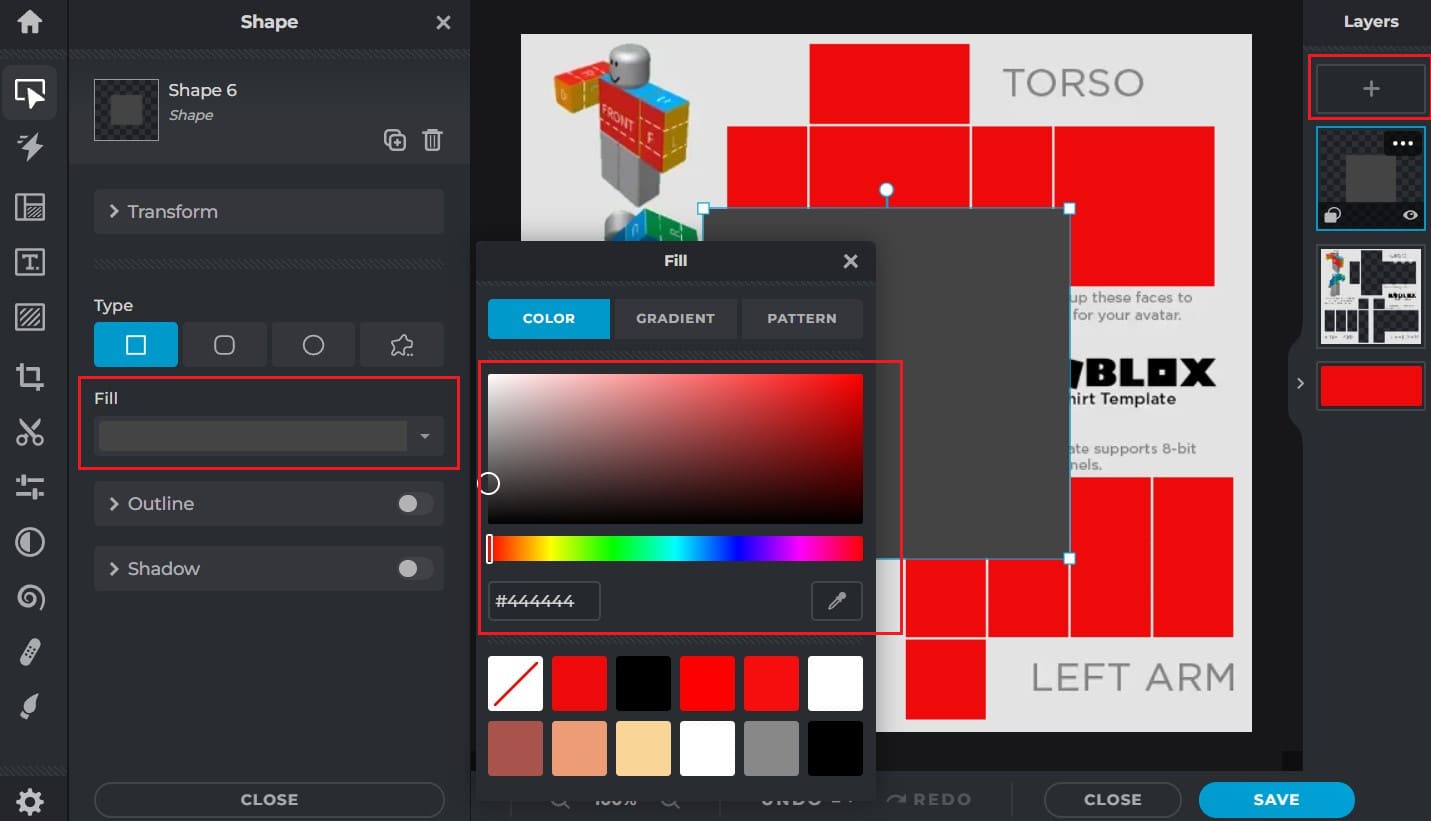Click the CLOSE button beside SAVE
The image size is (1431, 821).
tap(1113, 800)
